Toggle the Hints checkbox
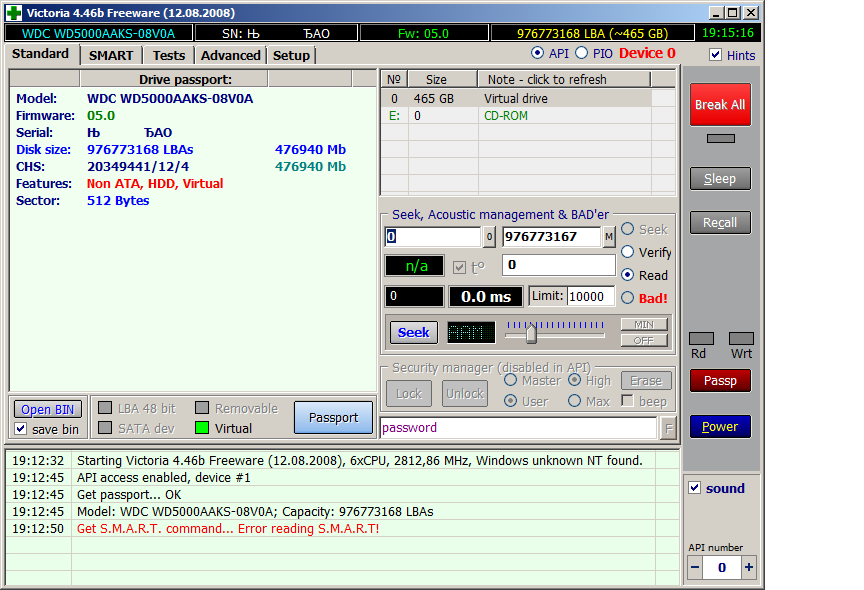Viewport: 864px width, 590px height. (715, 55)
